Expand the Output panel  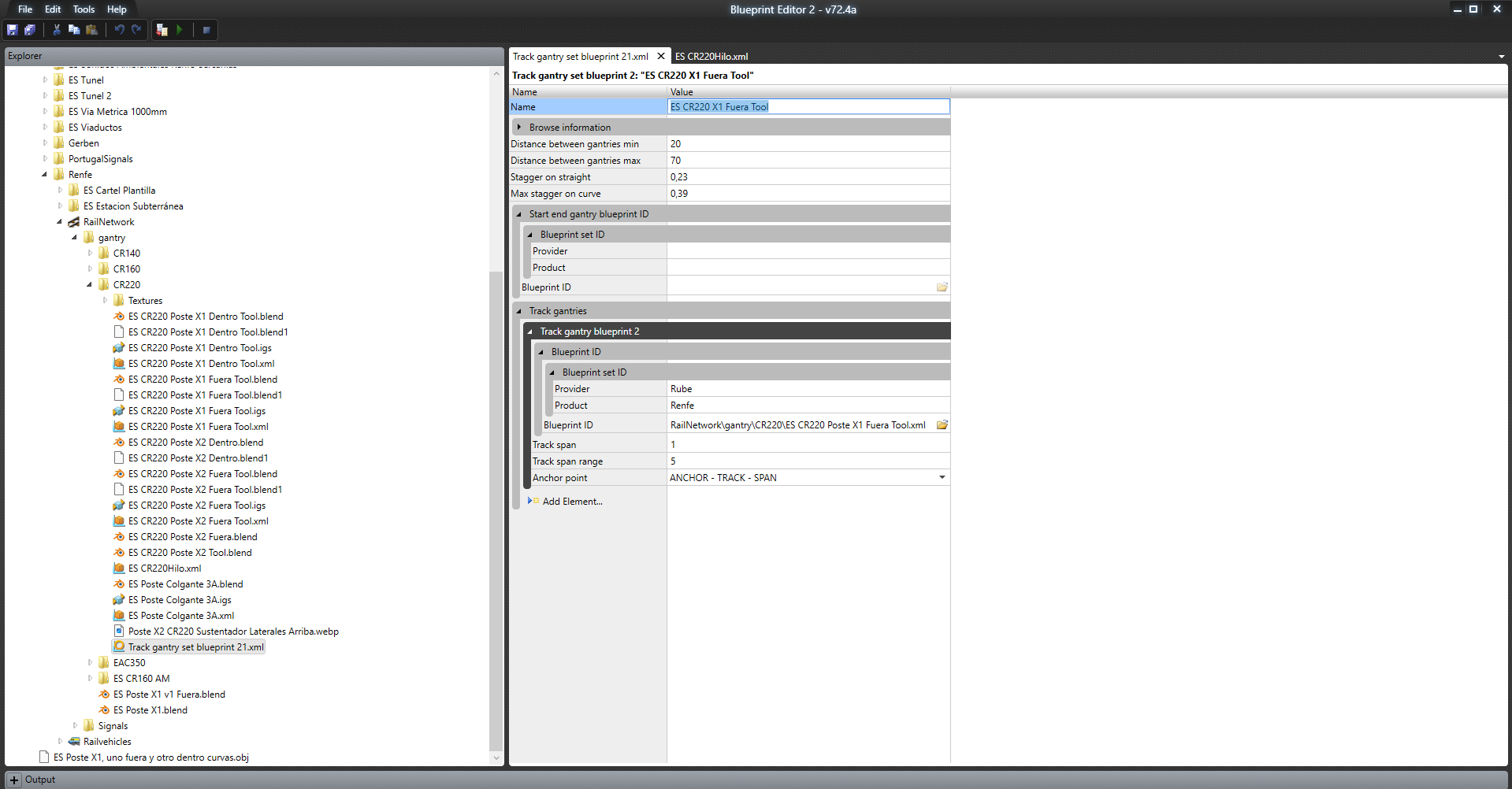pyautogui.click(x=14, y=780)
